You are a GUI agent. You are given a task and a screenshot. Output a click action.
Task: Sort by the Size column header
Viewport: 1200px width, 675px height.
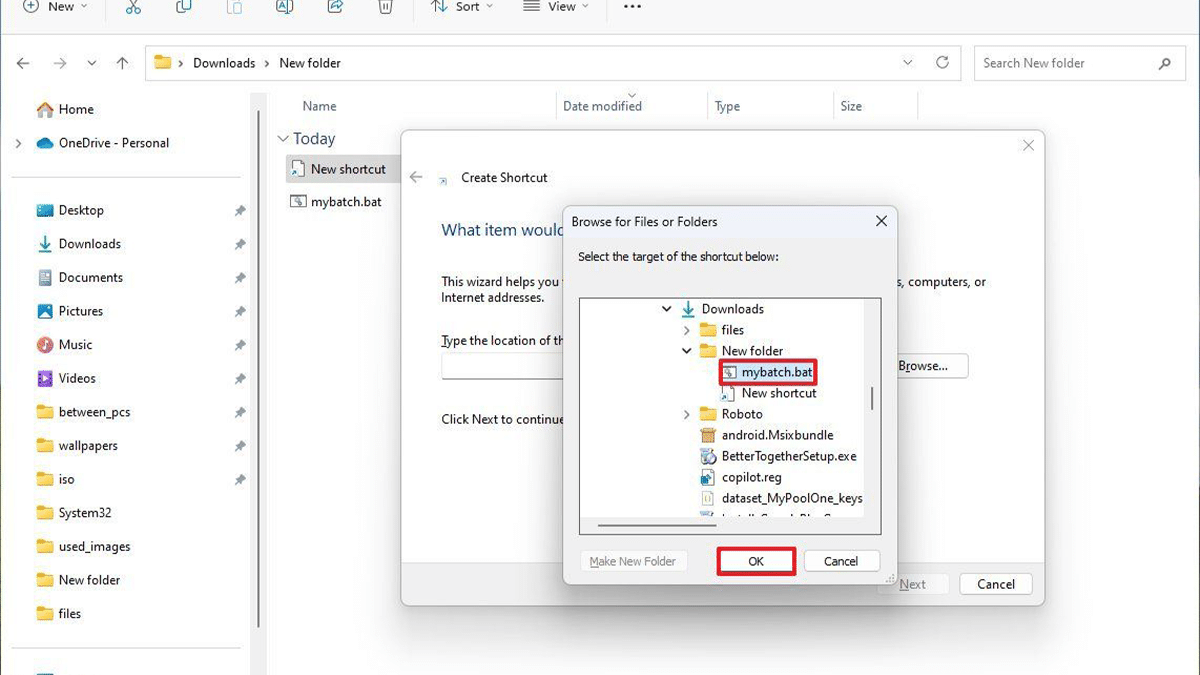click(x=851, y=106)
